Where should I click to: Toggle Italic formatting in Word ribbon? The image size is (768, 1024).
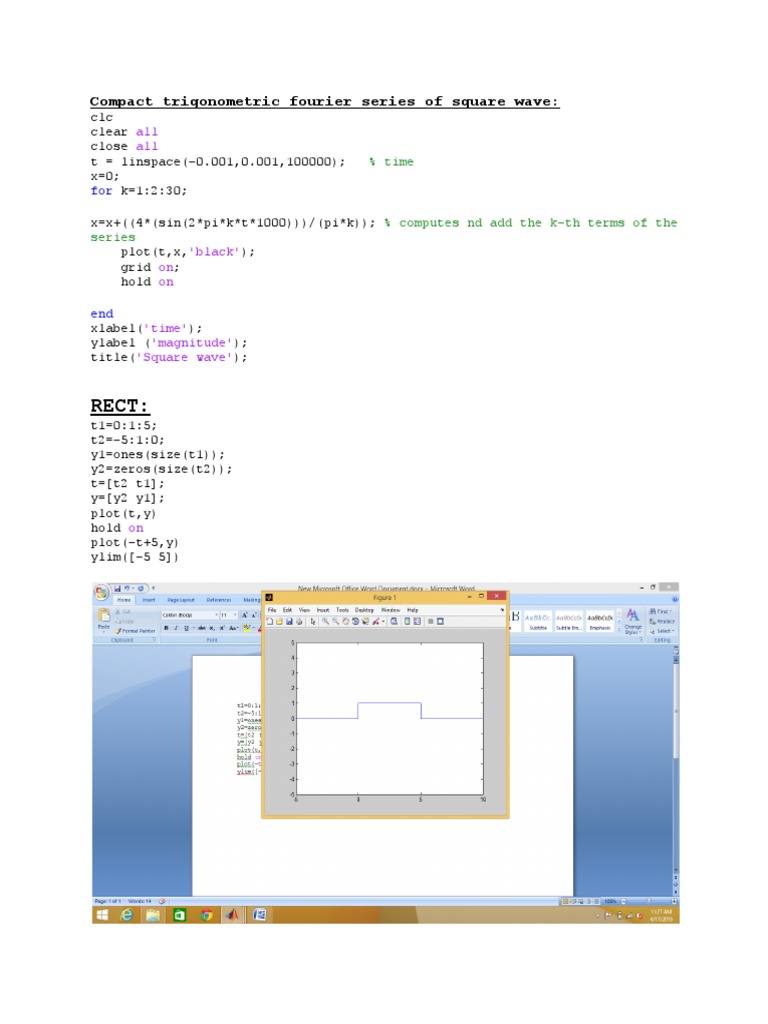pos(175,628)
